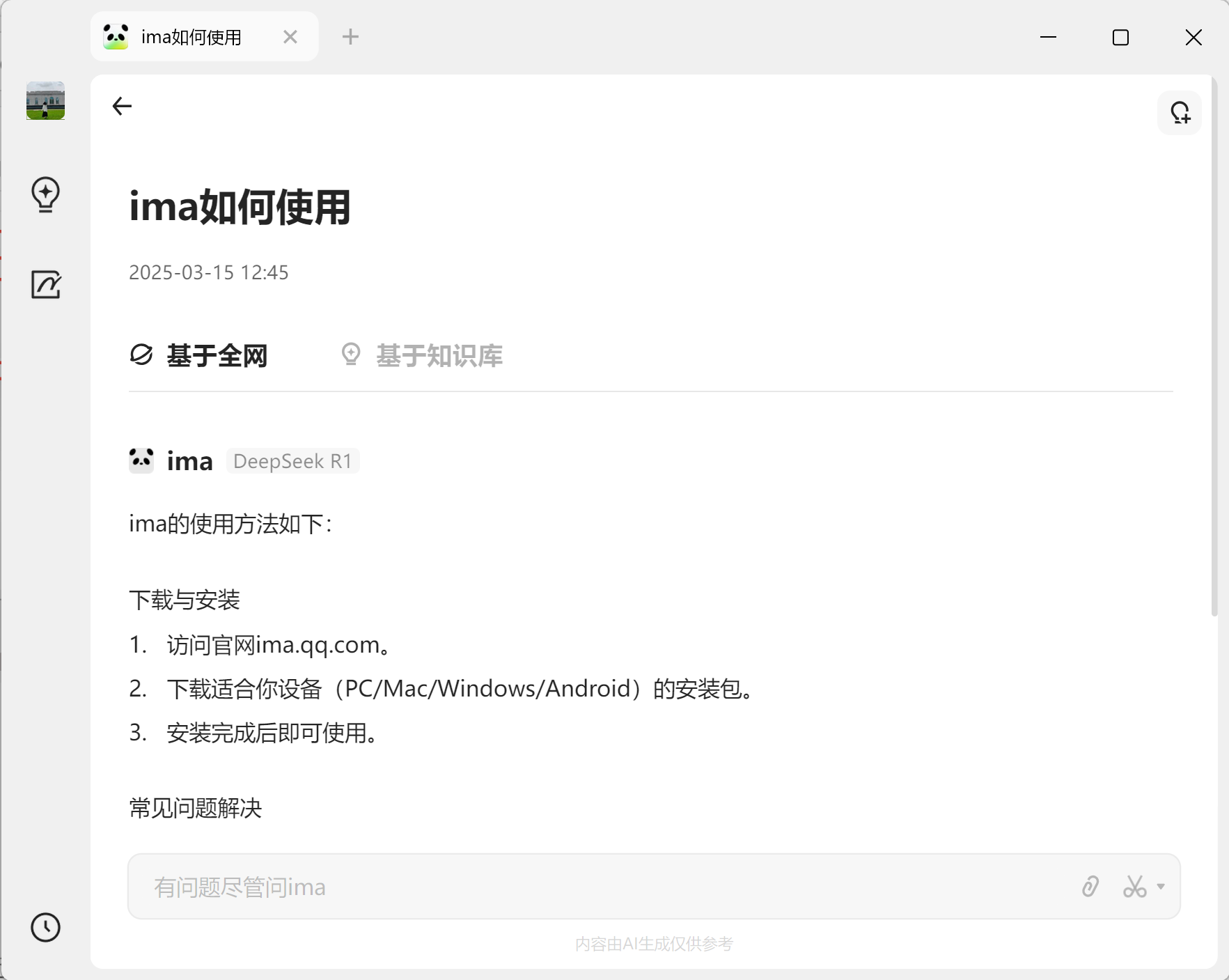Open the history clock icon
The height and width of the screenshot is (980, 1229).
tap(45, 928)
